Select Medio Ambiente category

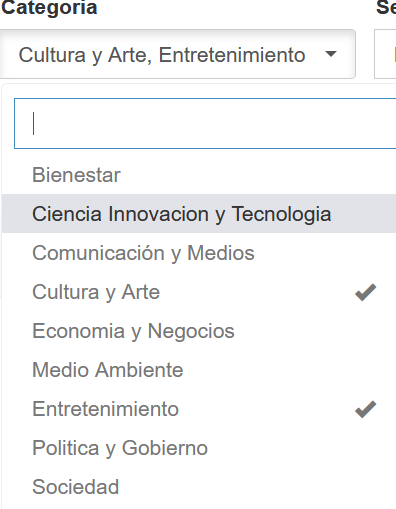199,370
